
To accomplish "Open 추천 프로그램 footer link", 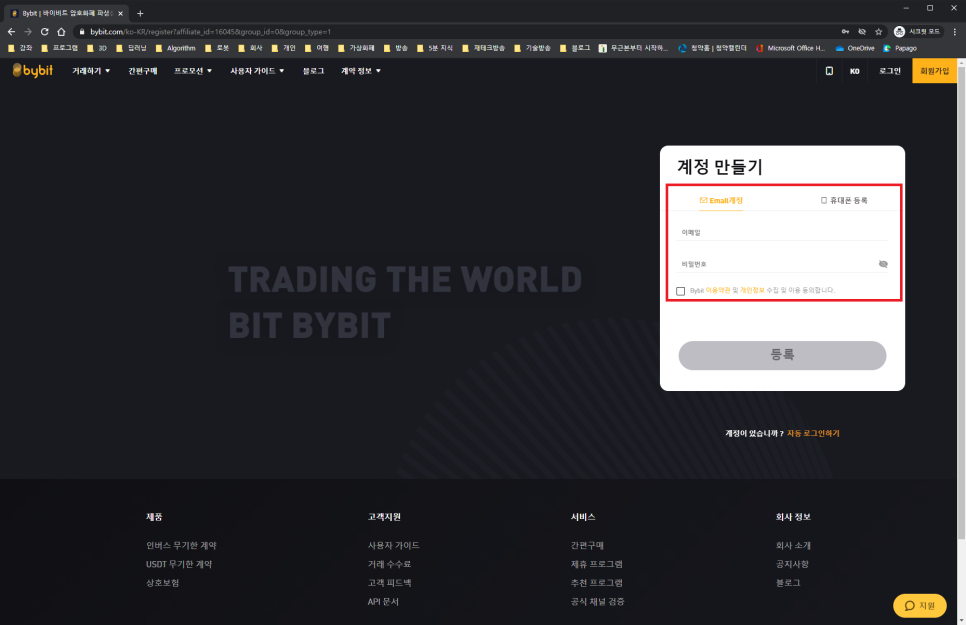I will (596, 582).
